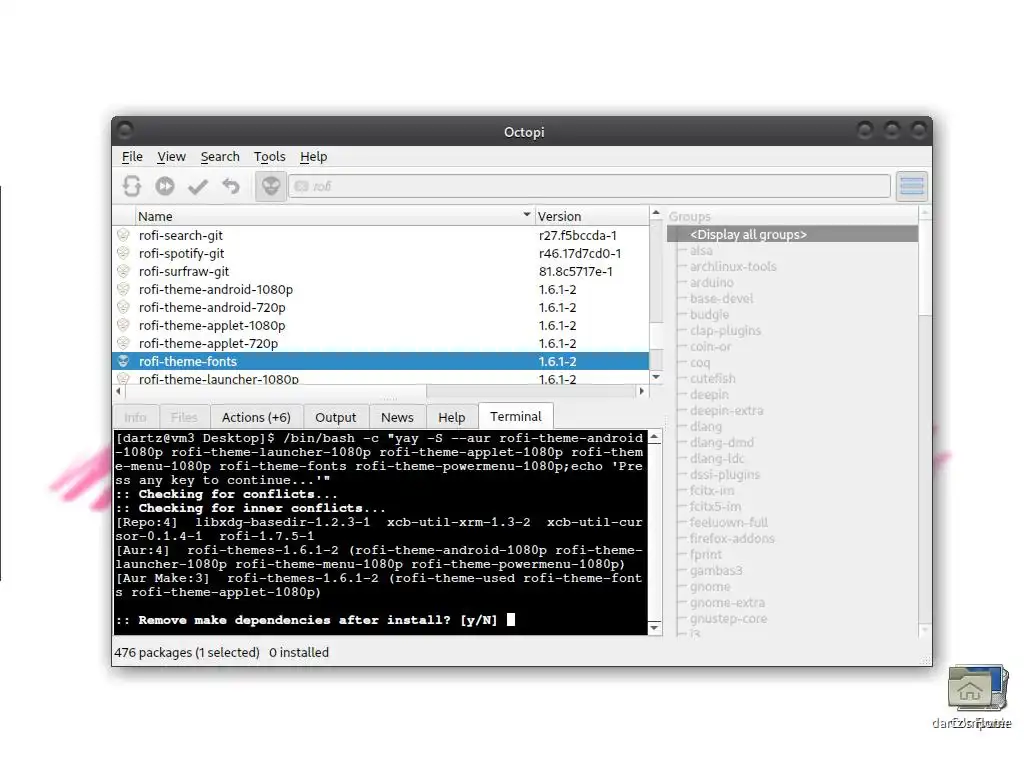Select the budgie group
The width and height of the screenshot is (1024, 768).
709,315
